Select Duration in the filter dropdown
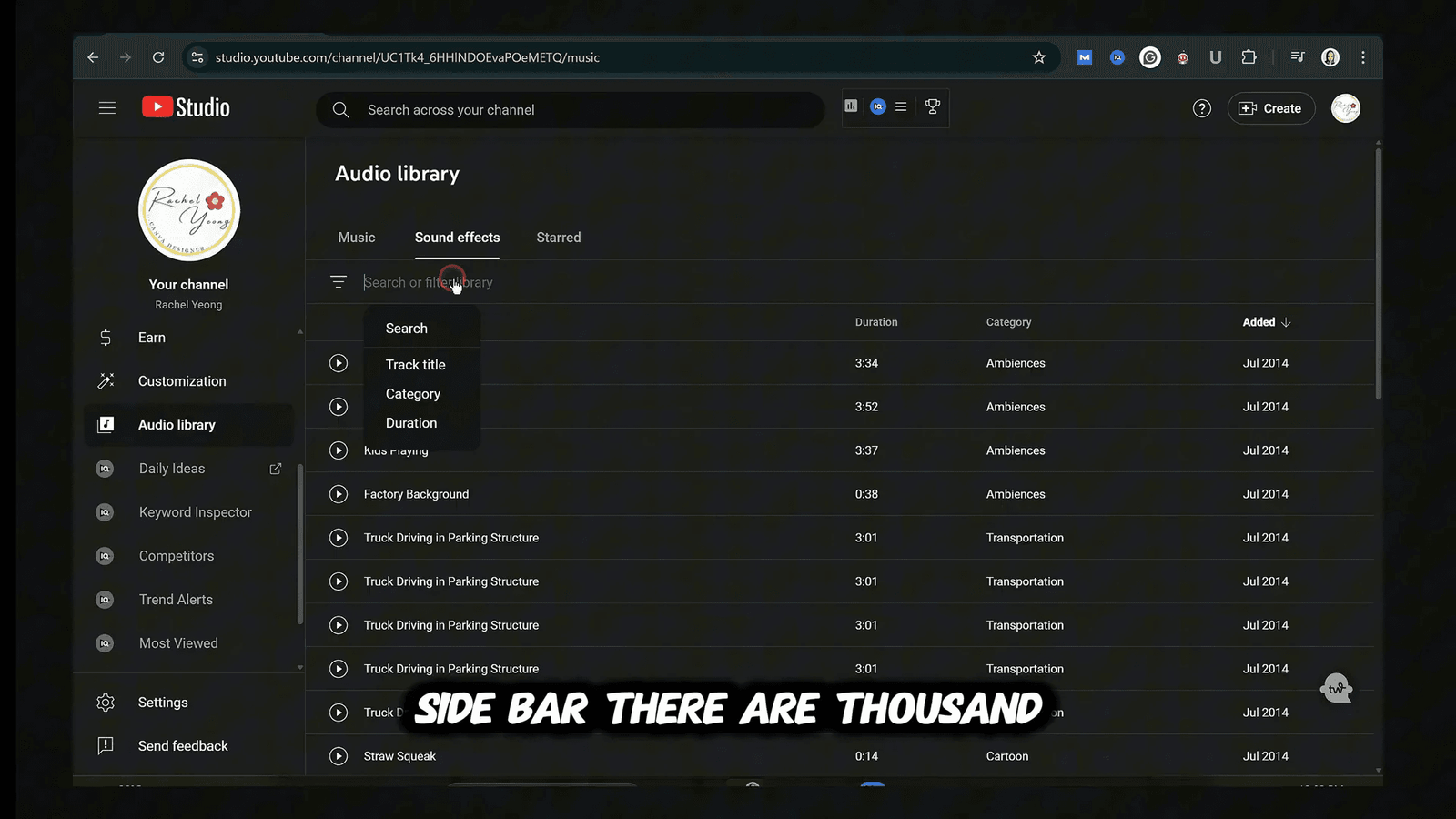 tap(410, 422)
